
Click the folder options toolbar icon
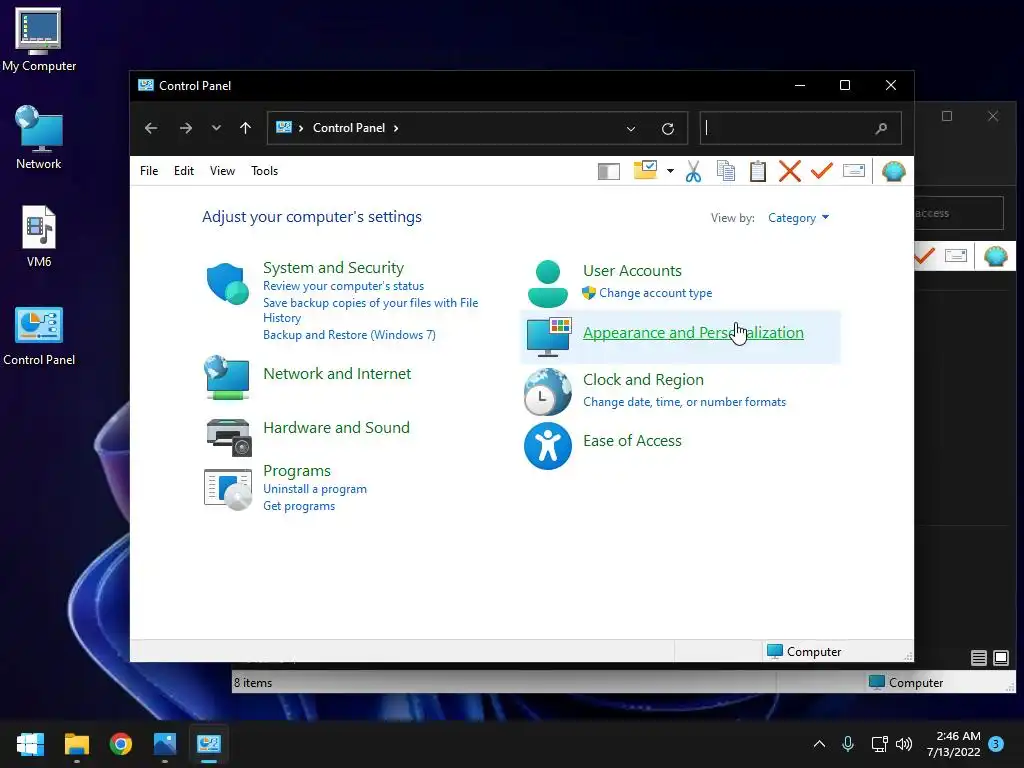(x=645, y=170)
